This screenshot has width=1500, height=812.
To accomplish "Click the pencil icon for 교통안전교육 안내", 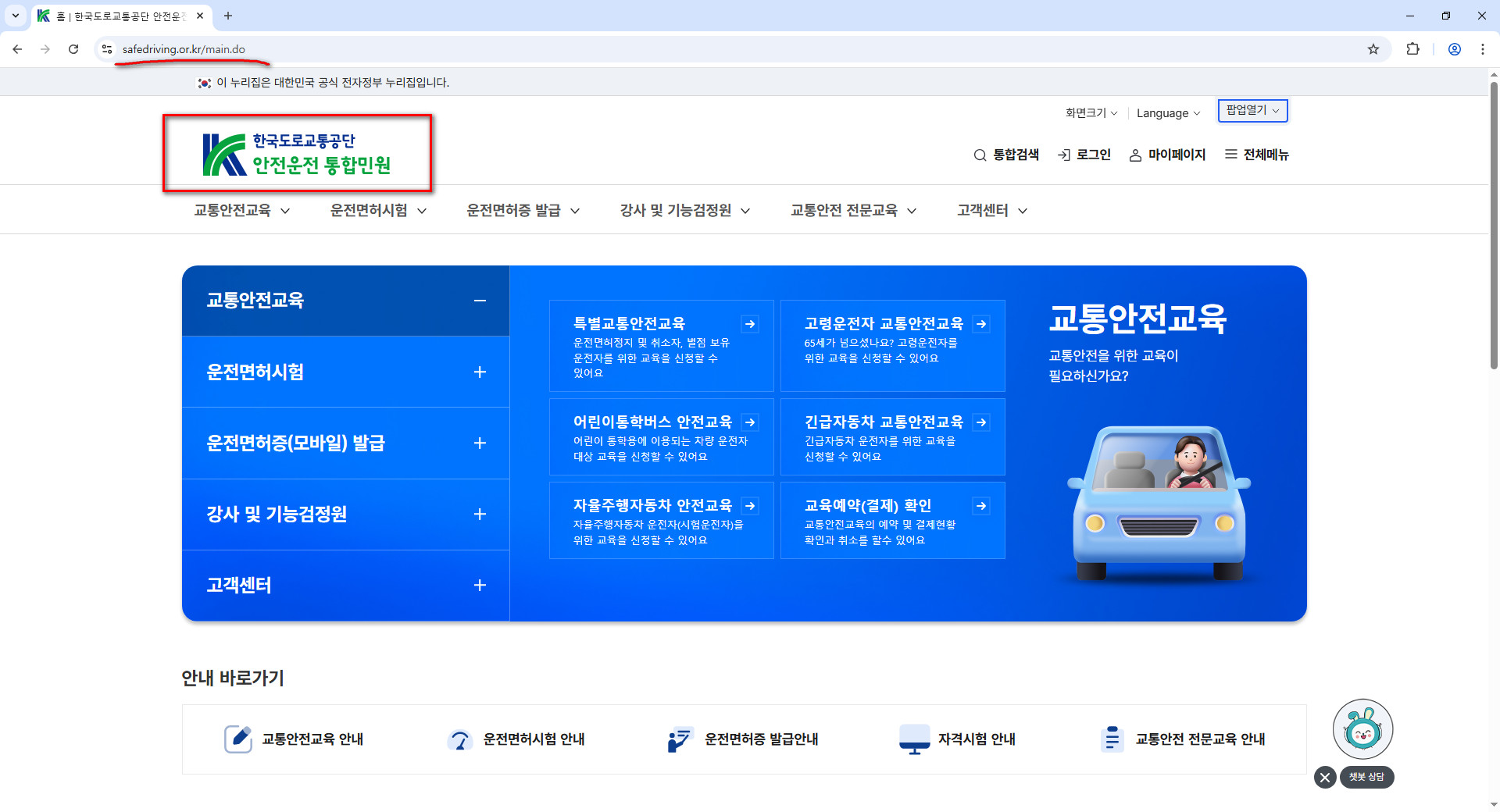I will pos(238,739).
